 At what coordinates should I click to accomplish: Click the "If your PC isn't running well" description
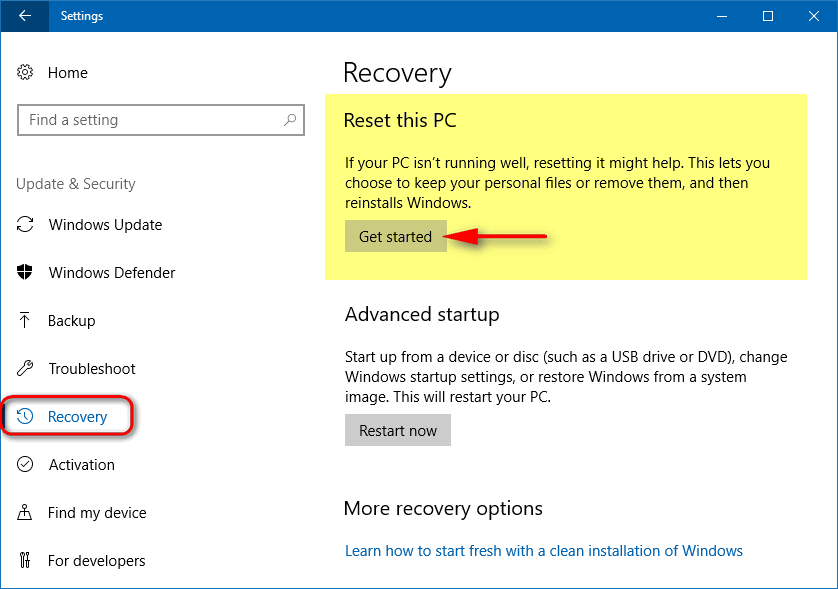pos(557,183)
